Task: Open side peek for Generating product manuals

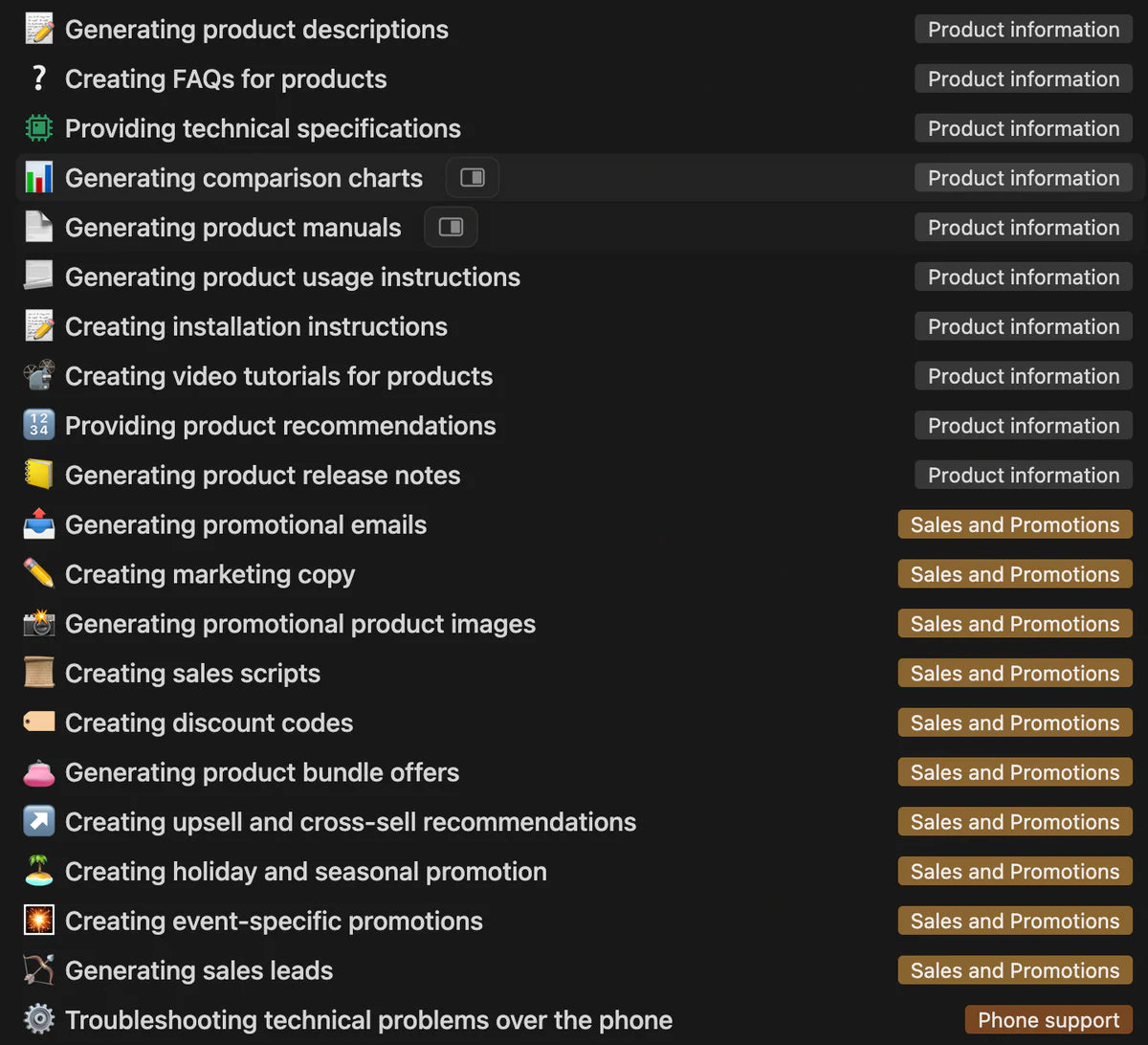Action: tap(451, 228)
